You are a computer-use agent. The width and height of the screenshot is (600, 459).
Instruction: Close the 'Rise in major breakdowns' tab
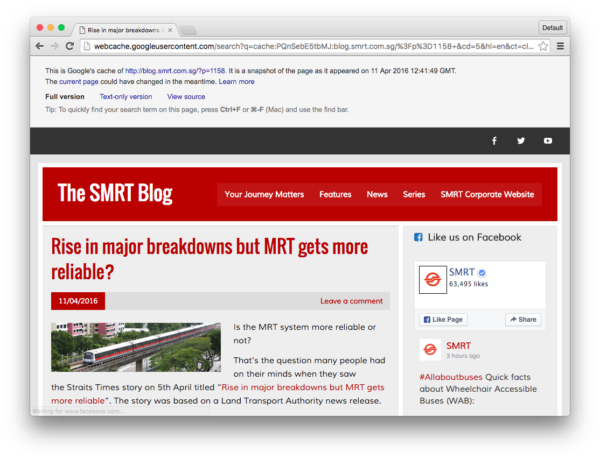(170, 30)
